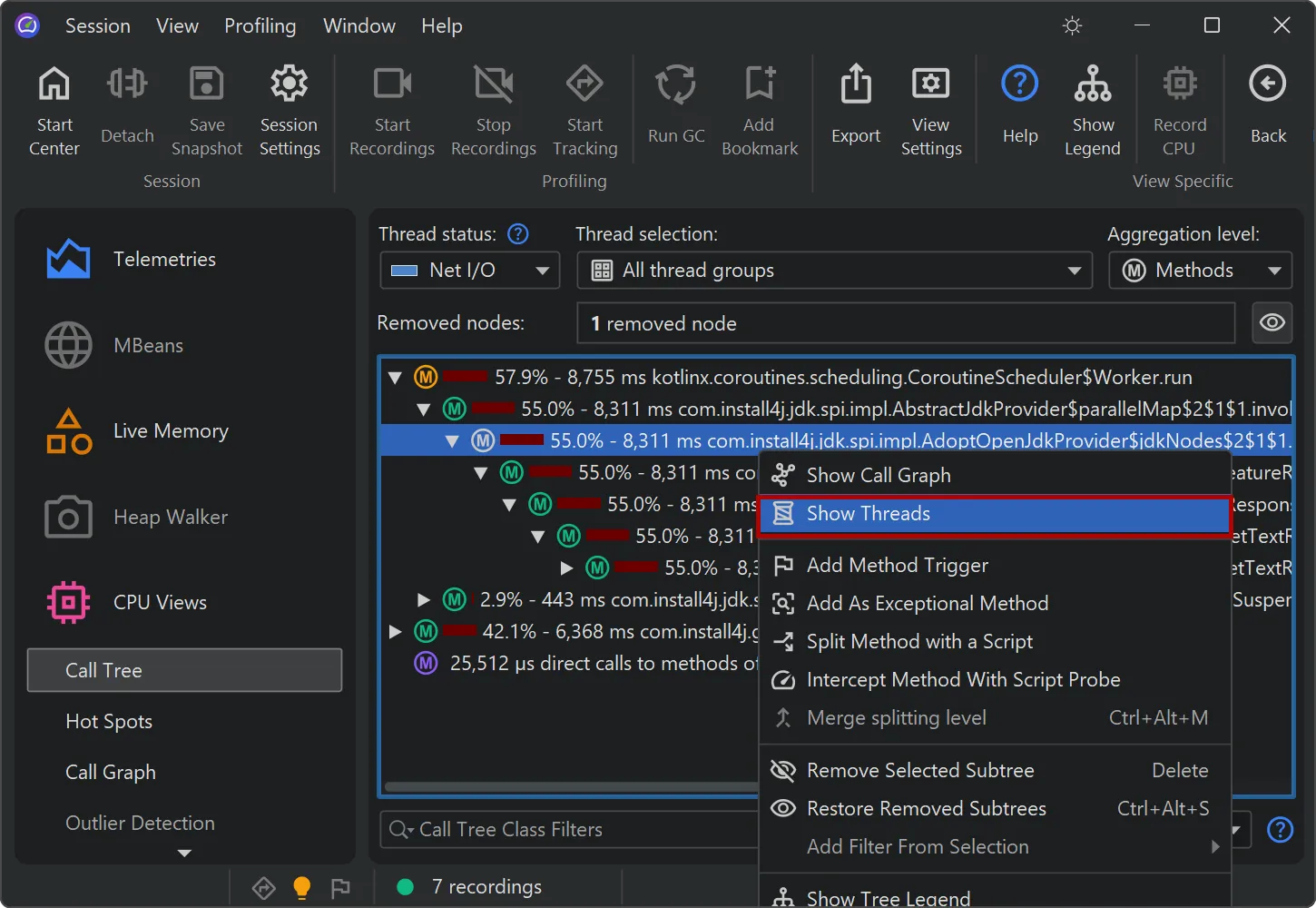Toggle visibility of removed nodes
This screenshot has height=908, width=1316.
click(1272, 322)
